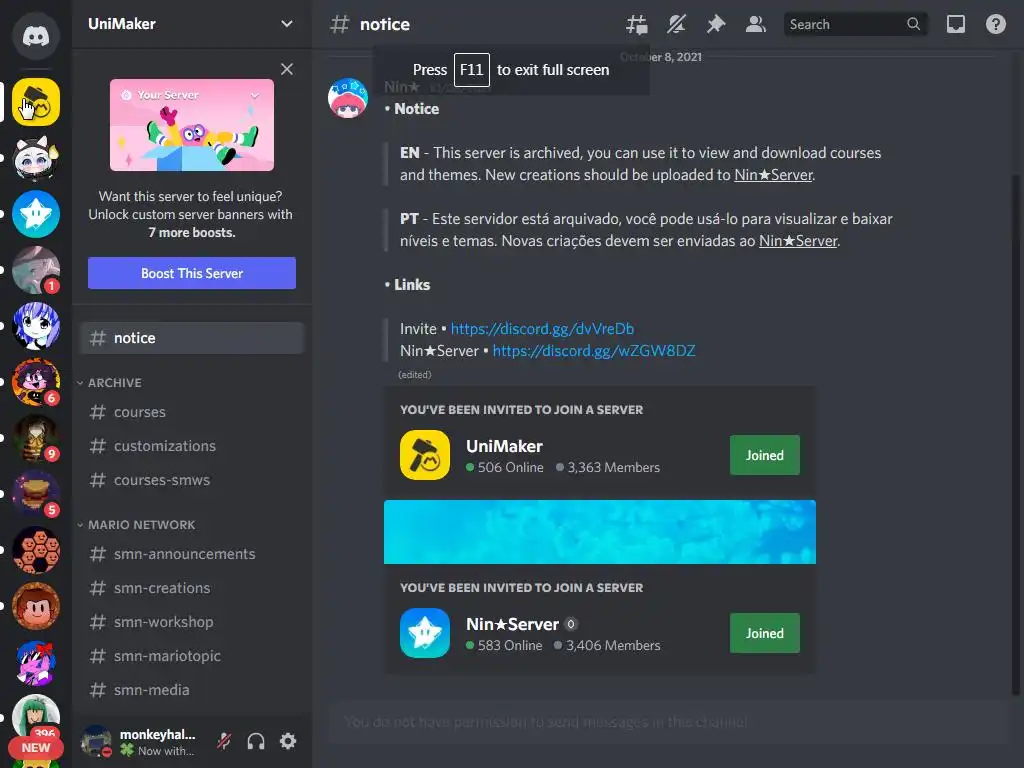The width and height of the screenshot is (1024, 768).
Task: Open the Threads icon in header
Action: tap(637, 24)
